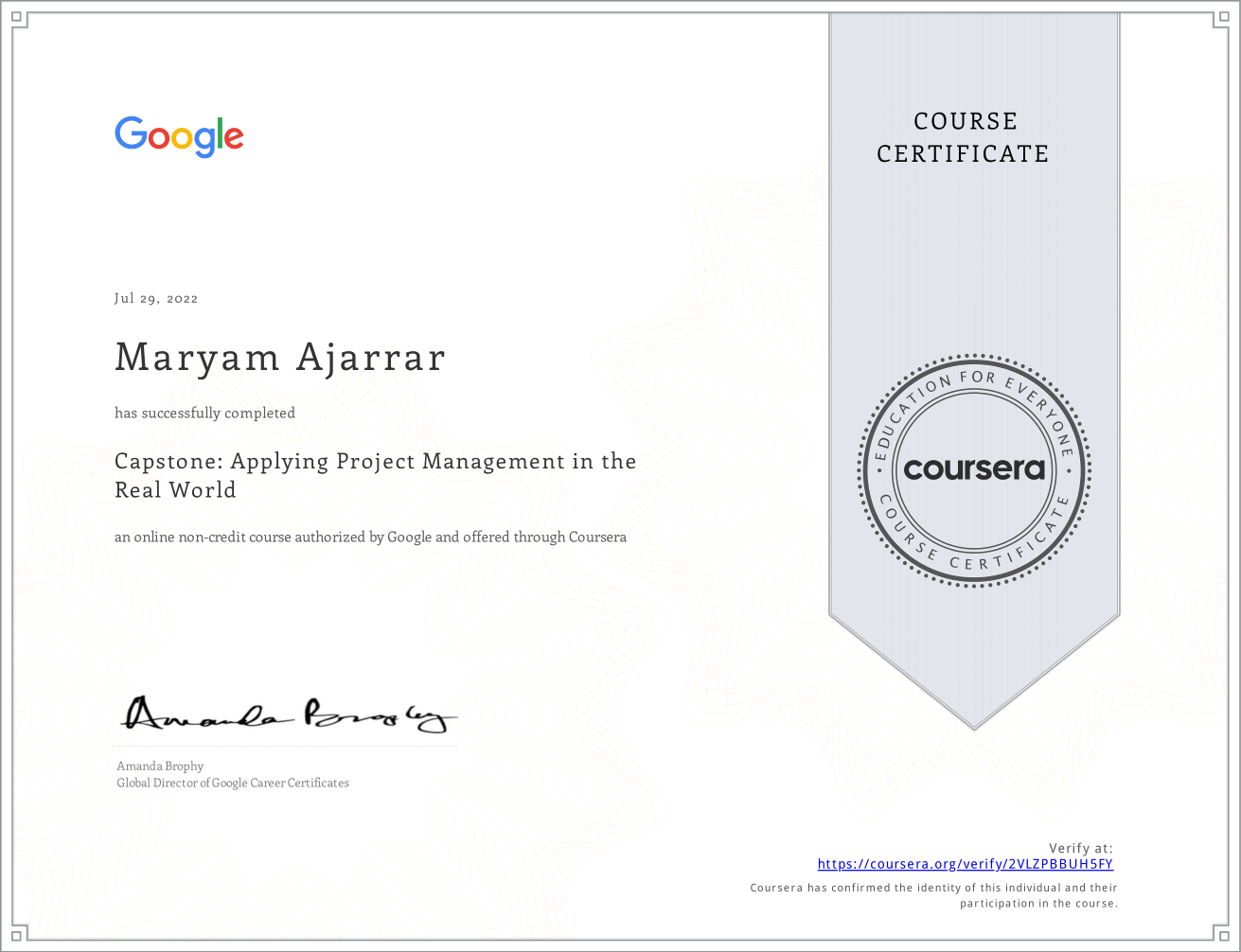Click 'Global Director of Google Career Certificates'
1241x952 pixels.
point(233,783)
